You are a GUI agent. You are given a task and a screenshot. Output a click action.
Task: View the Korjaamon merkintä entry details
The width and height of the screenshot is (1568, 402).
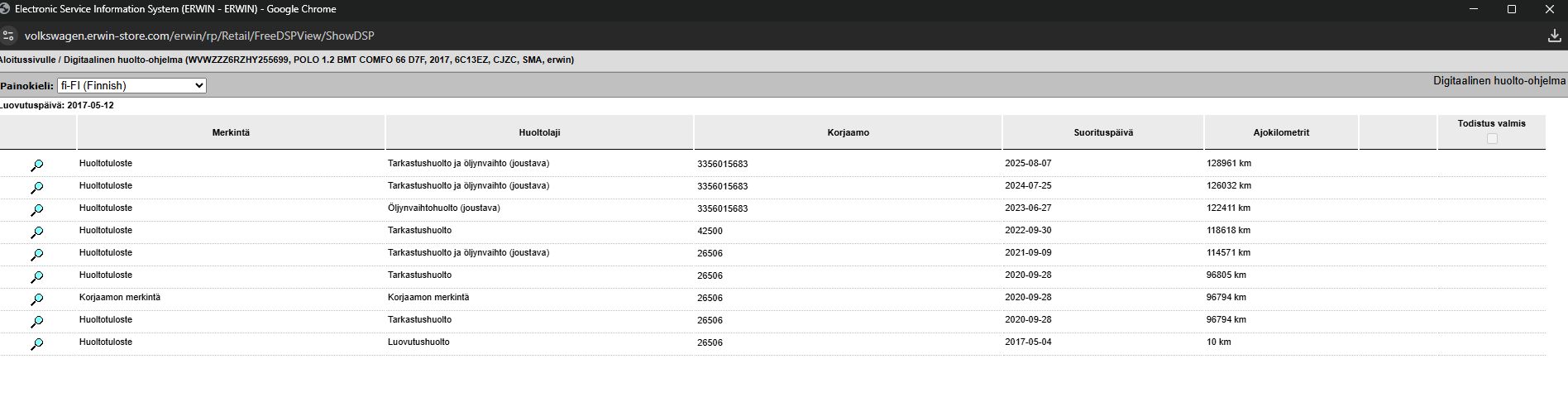tap(37, 299)
